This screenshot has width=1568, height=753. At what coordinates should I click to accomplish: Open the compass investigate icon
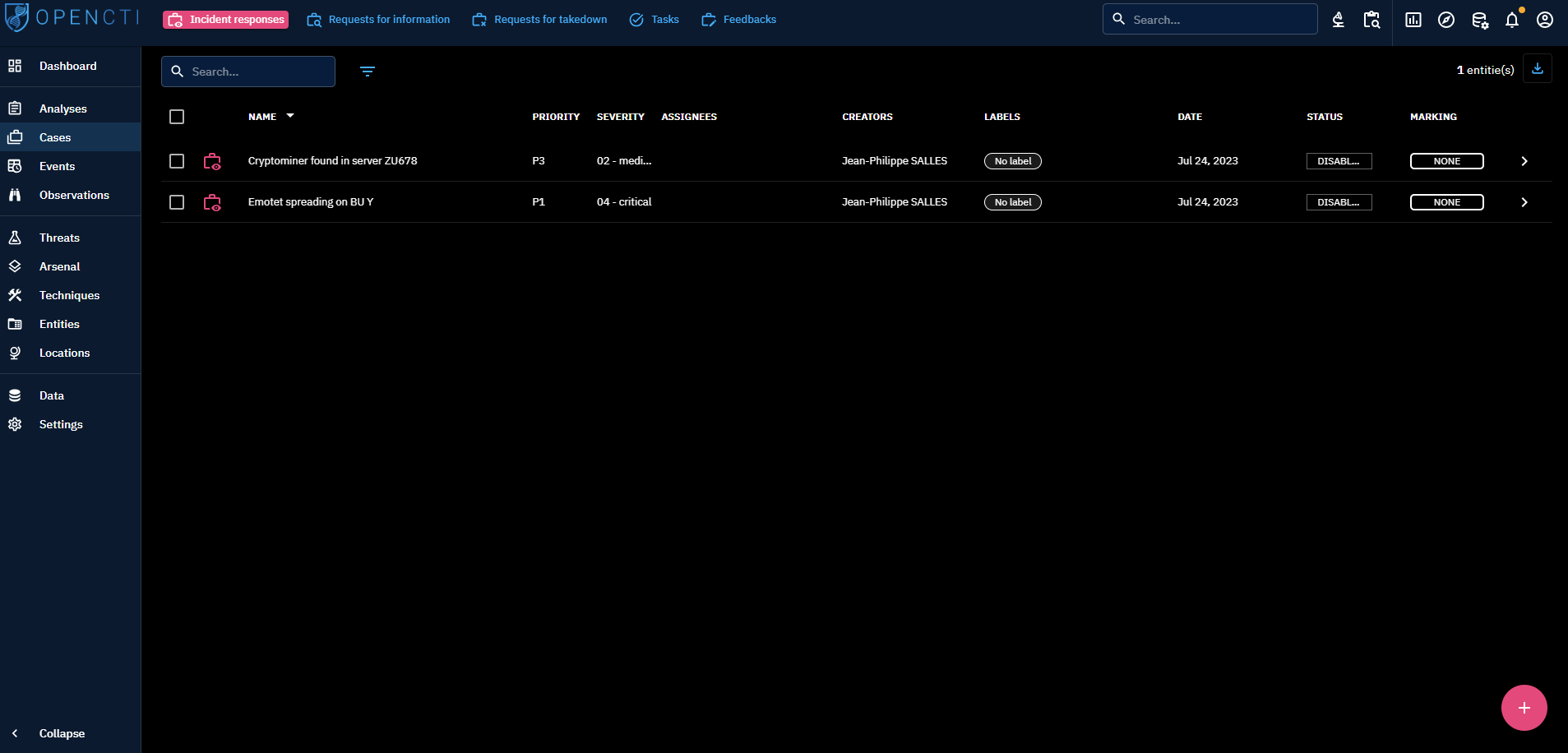(1445, 20)
